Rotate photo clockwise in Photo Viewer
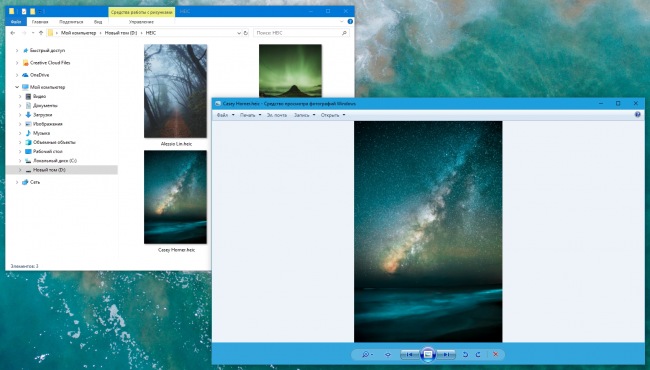 tap(478, 355)
